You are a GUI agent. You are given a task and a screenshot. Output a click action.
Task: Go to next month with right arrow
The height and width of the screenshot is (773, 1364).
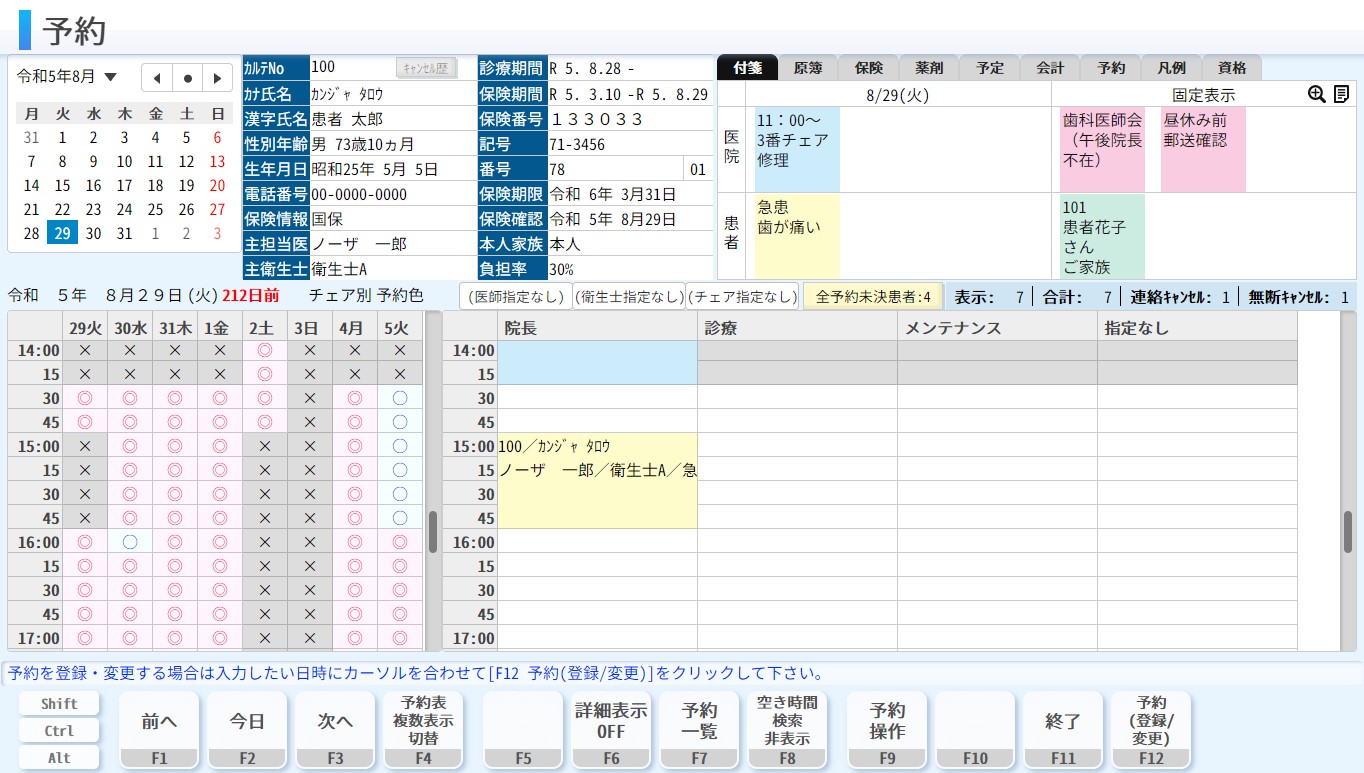[x=217, y=77]
